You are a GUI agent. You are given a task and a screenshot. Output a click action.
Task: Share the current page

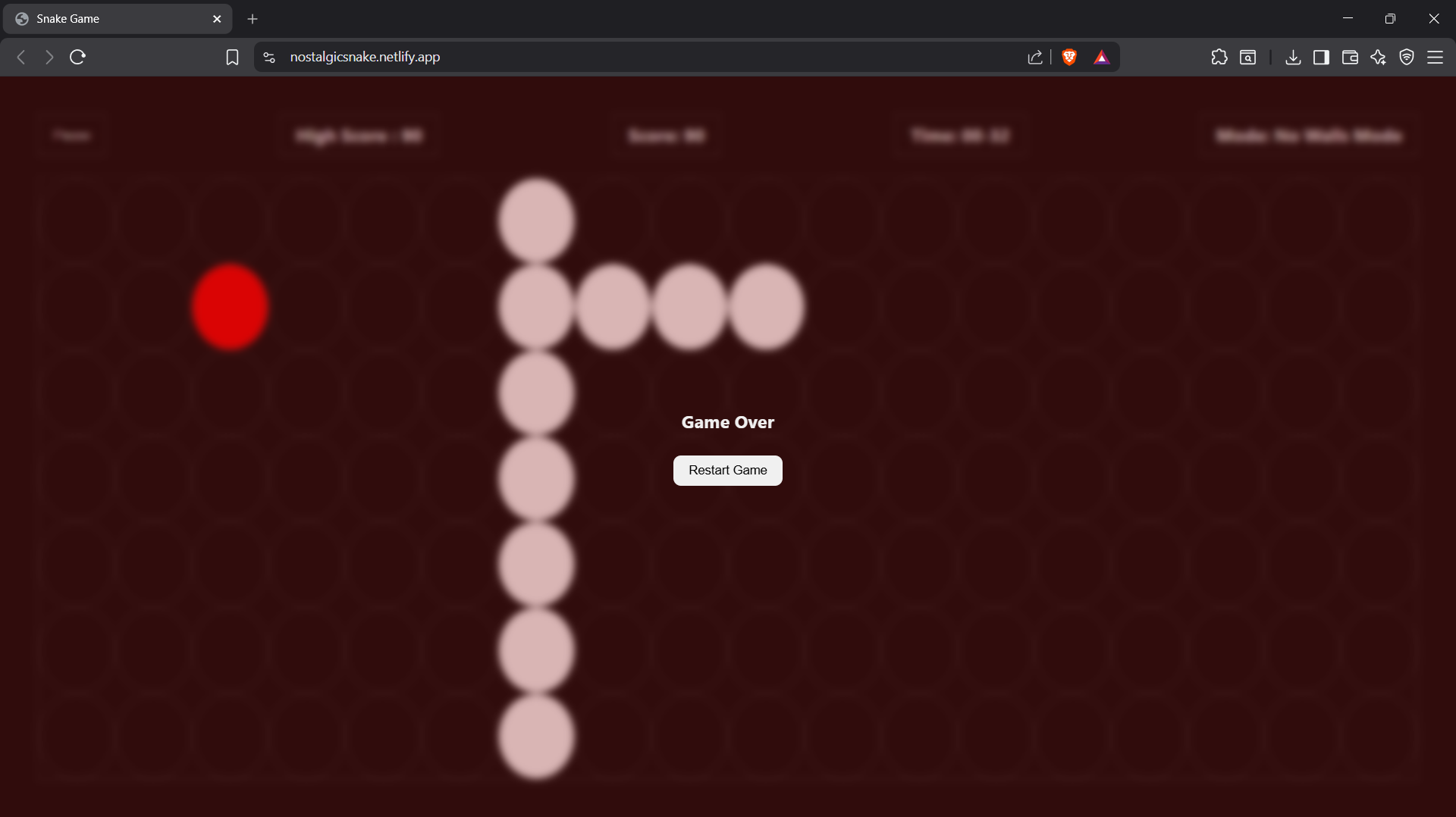(x=1036, y=57)
